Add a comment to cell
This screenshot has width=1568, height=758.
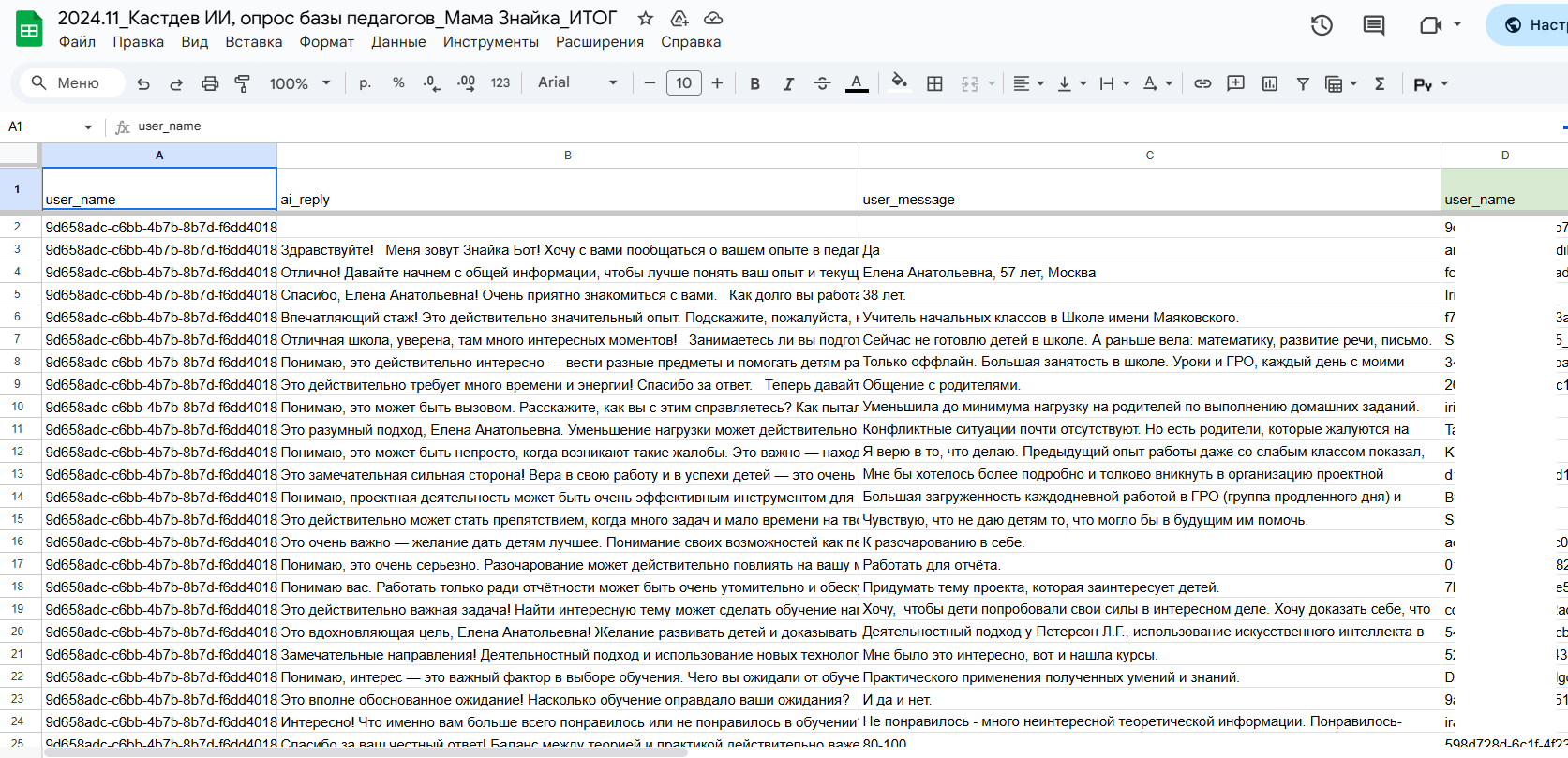[1236, 83]
